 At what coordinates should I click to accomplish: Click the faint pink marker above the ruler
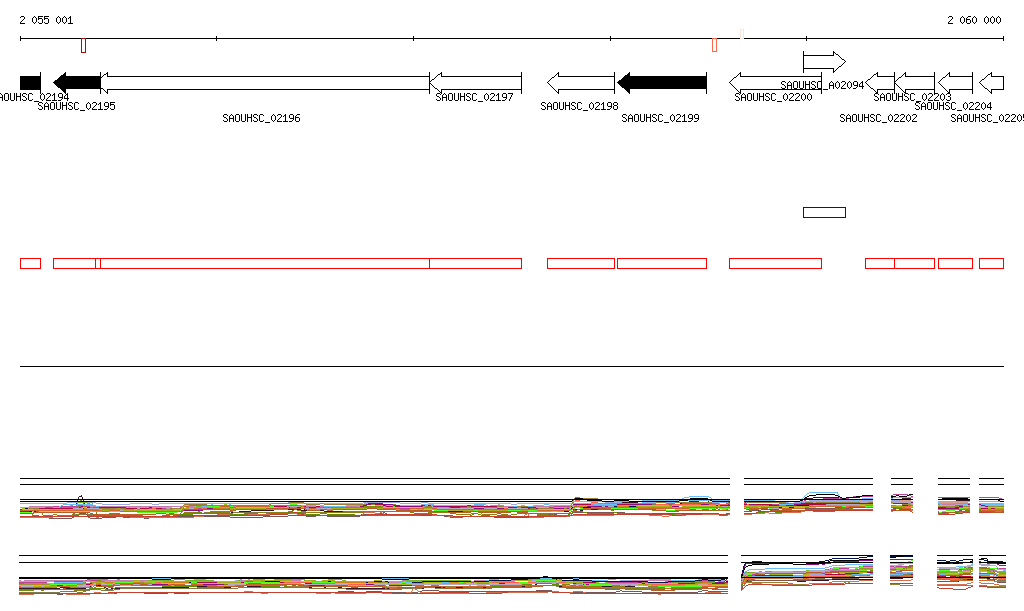click(742, 34)
